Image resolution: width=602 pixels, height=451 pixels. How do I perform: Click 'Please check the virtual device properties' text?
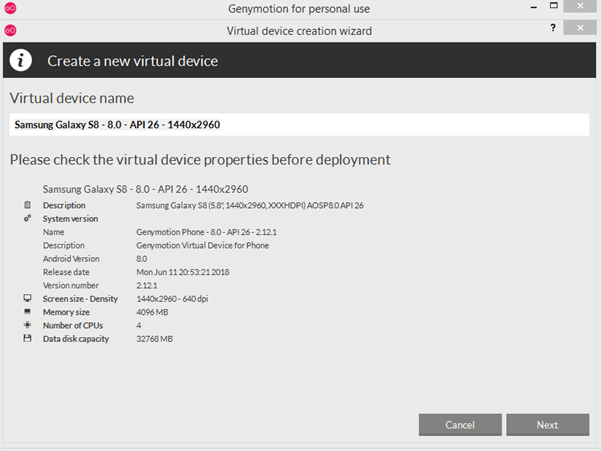pyautogui.click(x=200, y=160)
